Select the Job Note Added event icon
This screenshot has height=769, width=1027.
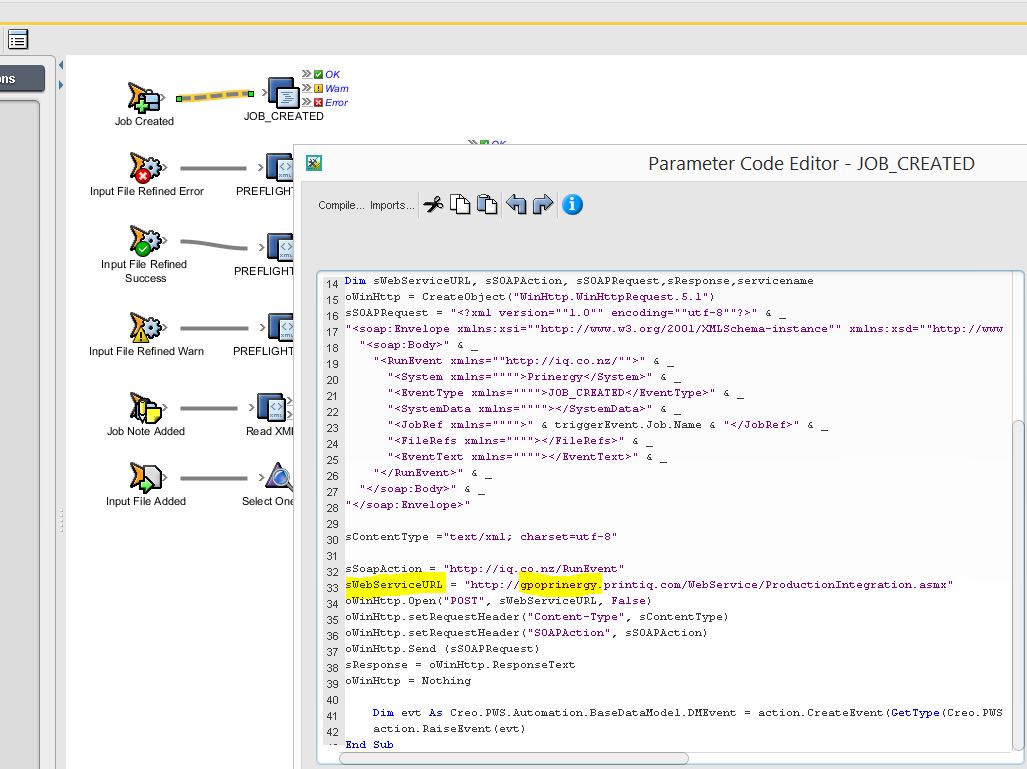pyautogui.click(x=145, y=407)
